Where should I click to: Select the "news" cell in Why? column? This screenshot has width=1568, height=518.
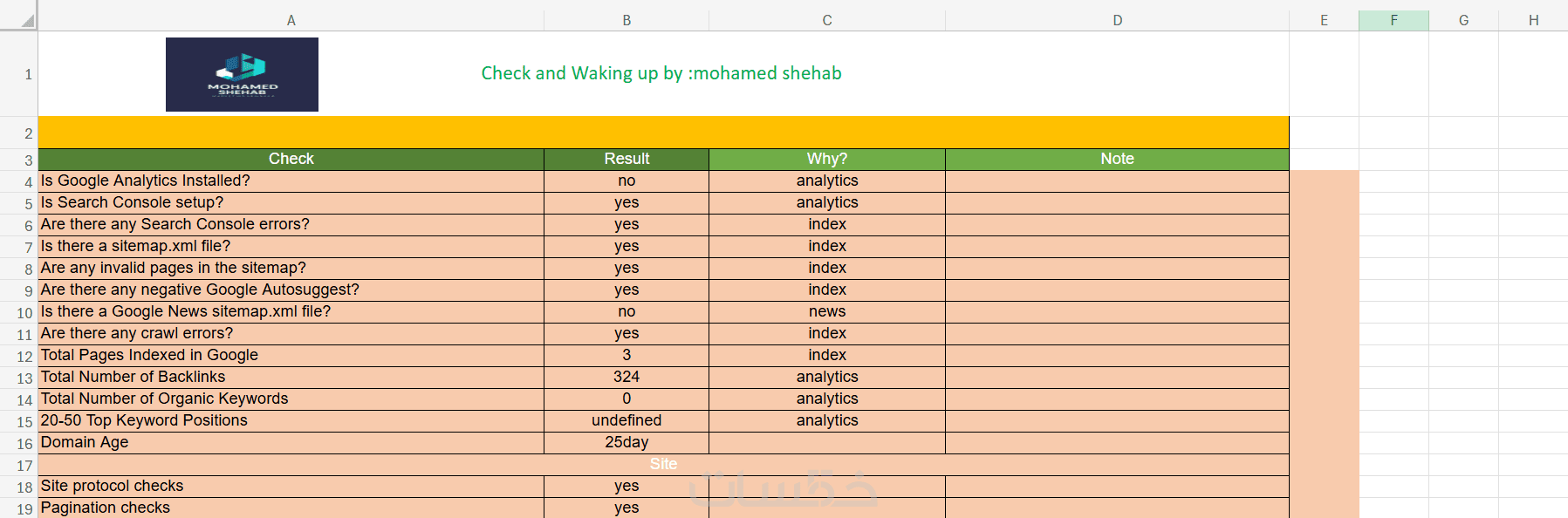pos(826,311)
